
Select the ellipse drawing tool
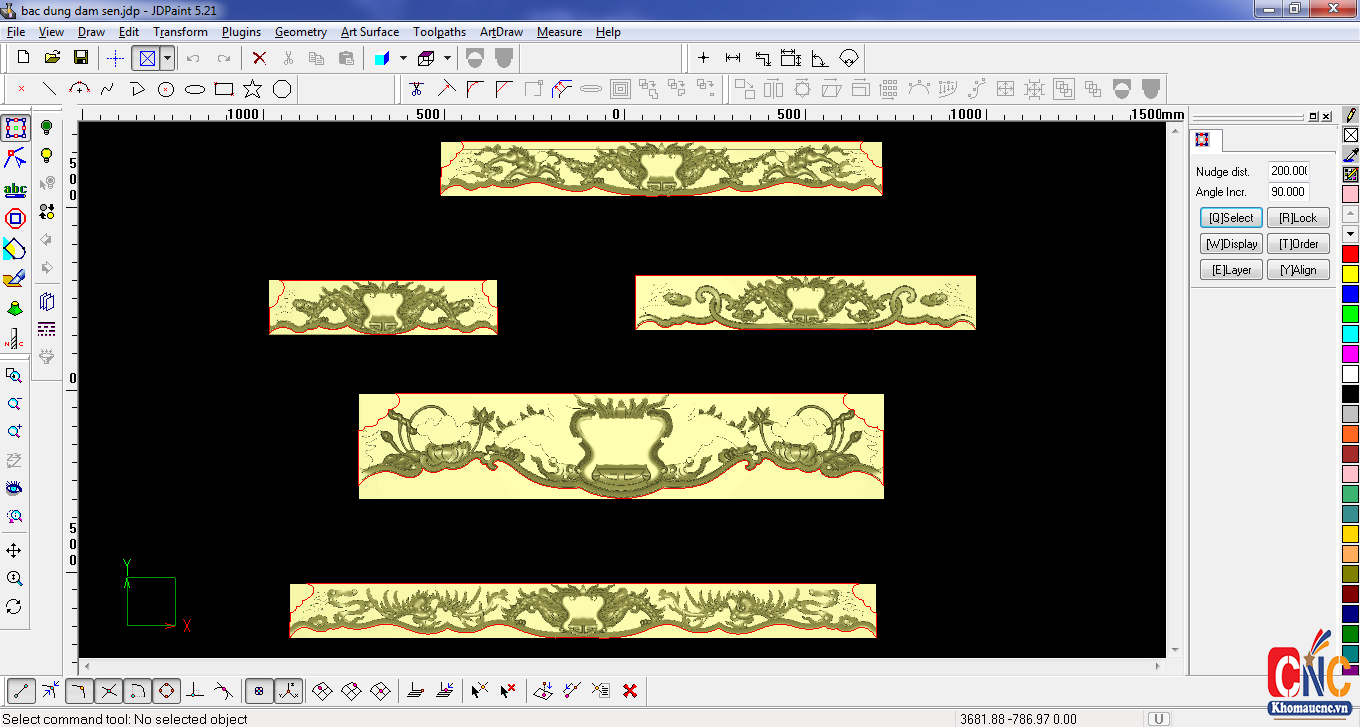(195, 89)
